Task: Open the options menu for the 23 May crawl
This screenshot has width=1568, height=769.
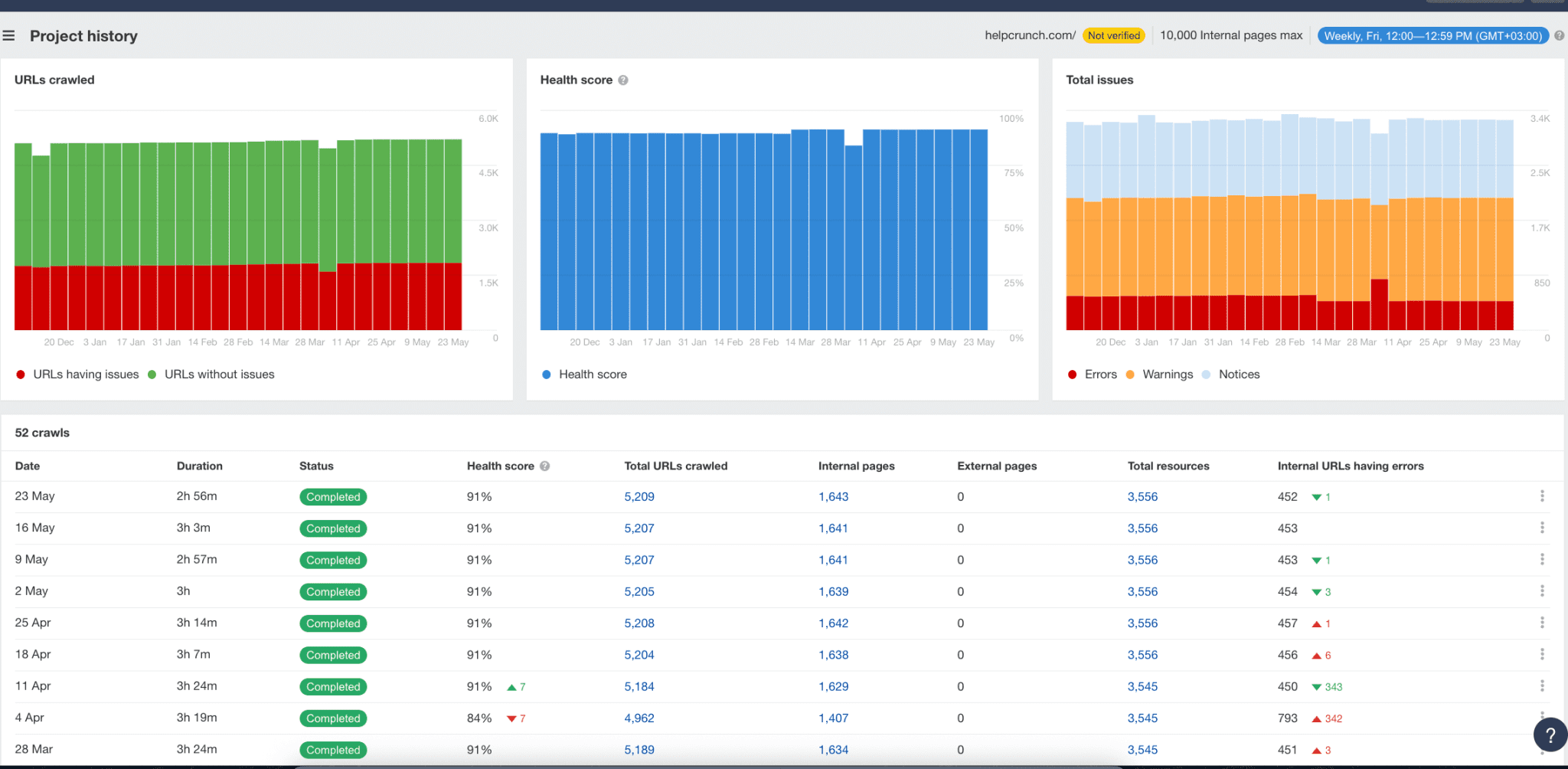Action: coord(1543,496)
